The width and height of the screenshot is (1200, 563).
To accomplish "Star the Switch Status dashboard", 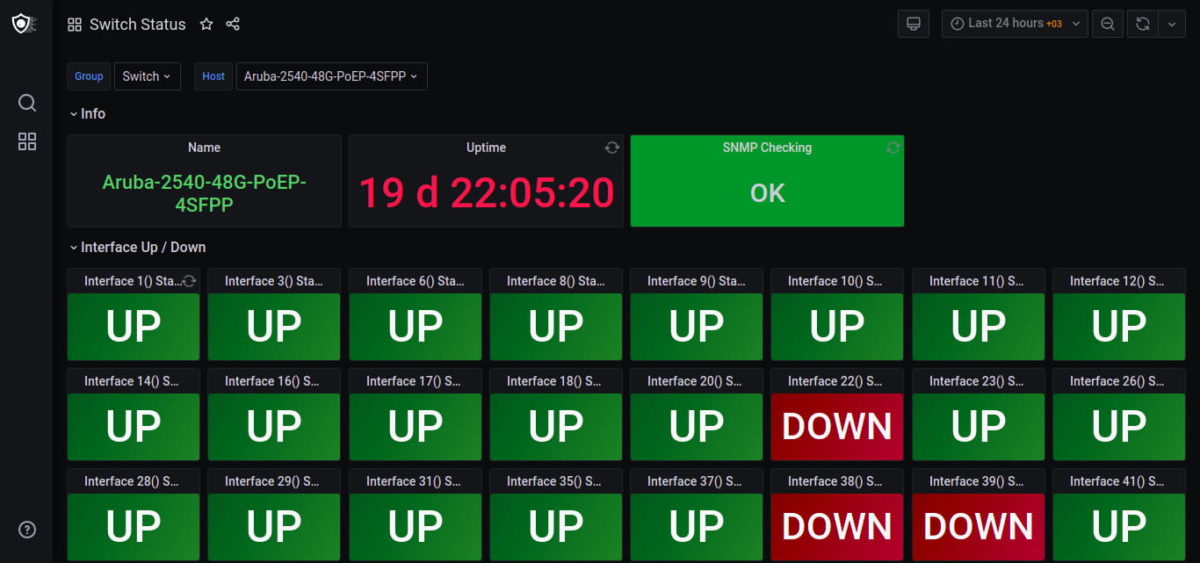I will 206,24.
